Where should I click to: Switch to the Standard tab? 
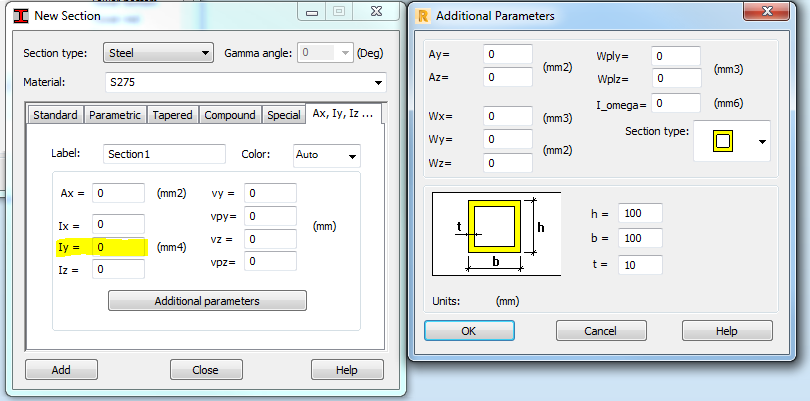pos(55,115)
